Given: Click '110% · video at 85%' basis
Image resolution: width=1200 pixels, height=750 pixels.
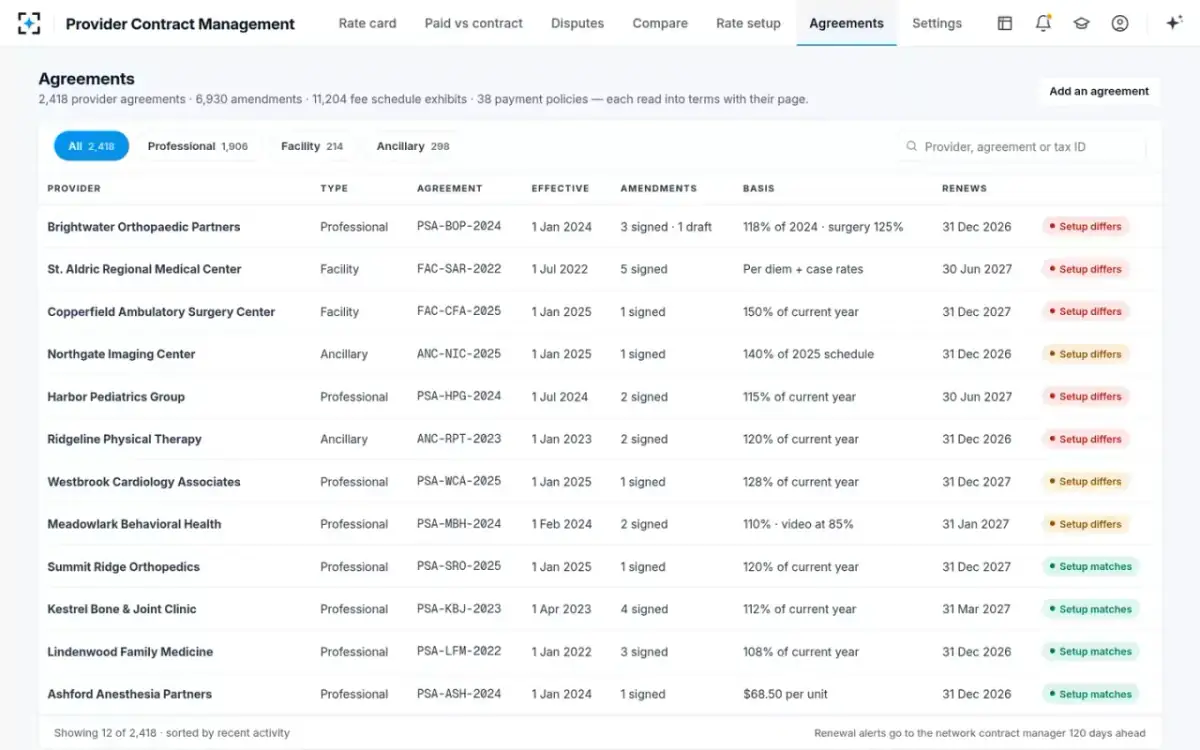Looking at the screenshot, I should pyautogui.click(x=798, y=524).
